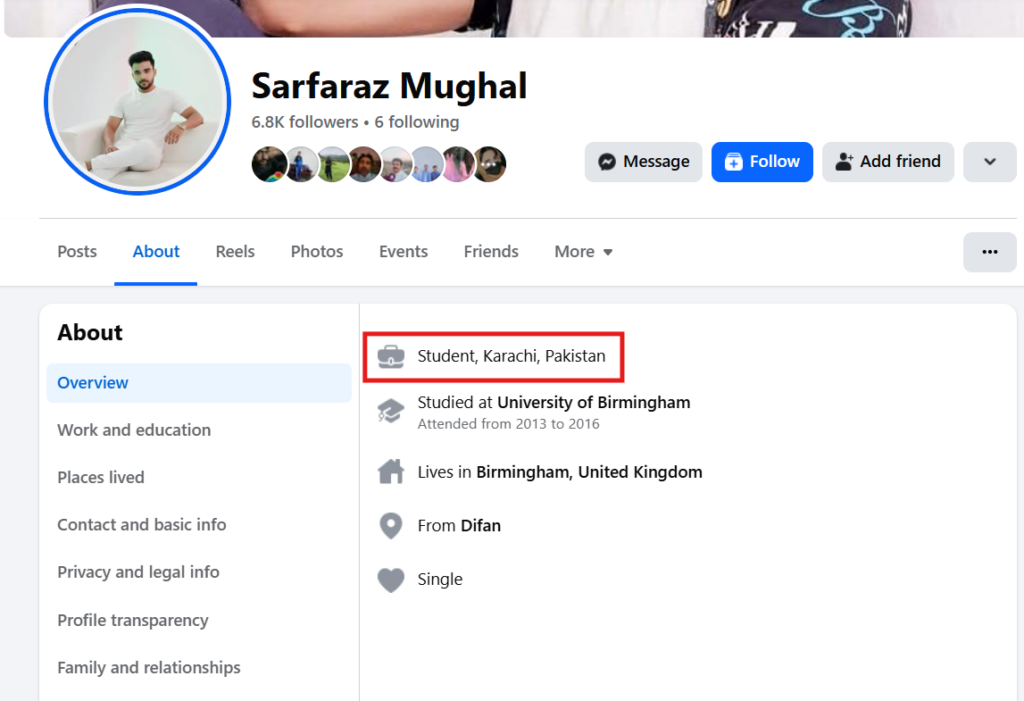Click the blue Follow button
Image resolution: width=1024 pixels, height=701 pixels.
tap(762, 162)
